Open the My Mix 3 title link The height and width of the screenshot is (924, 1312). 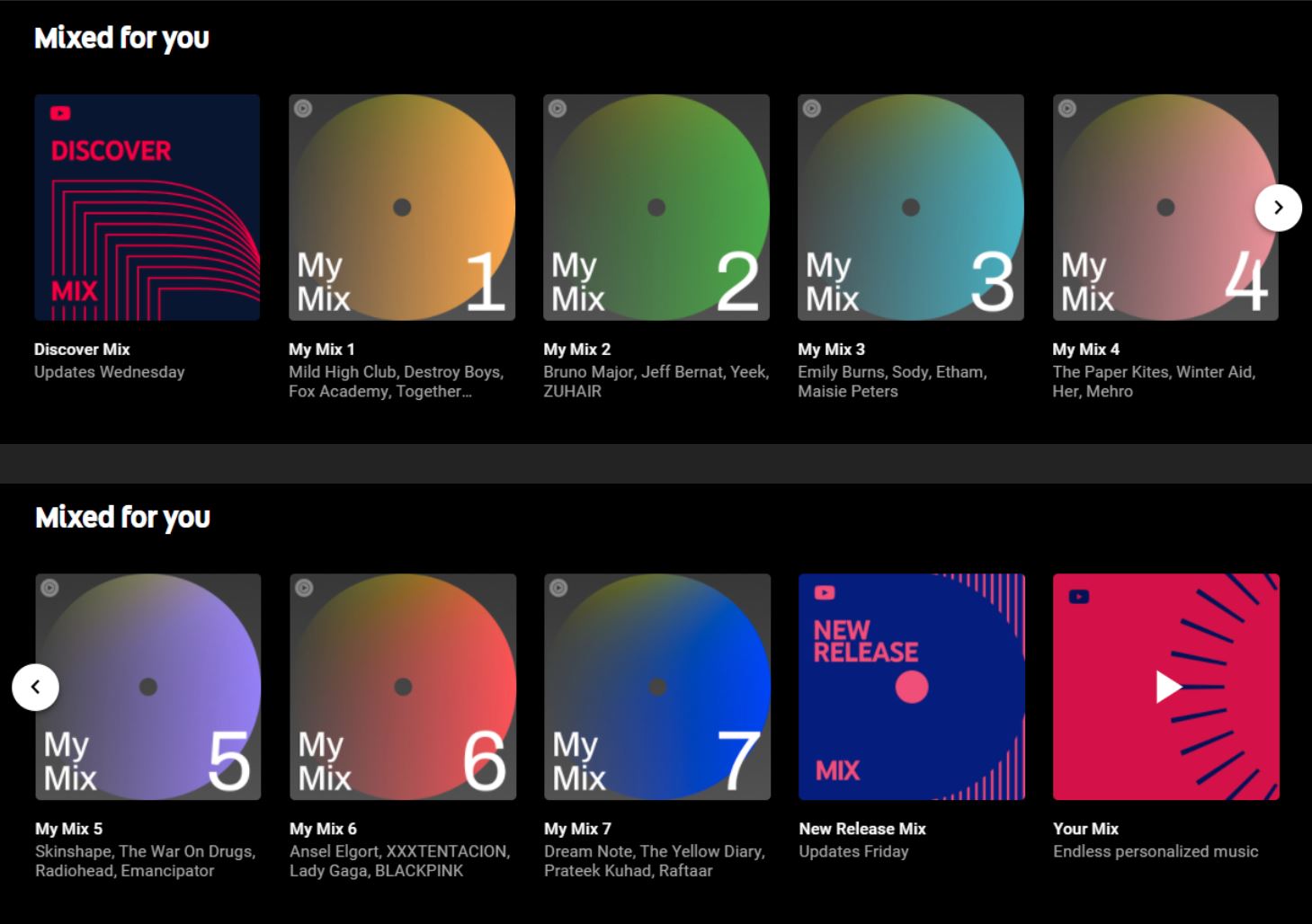tap(831, 350)
